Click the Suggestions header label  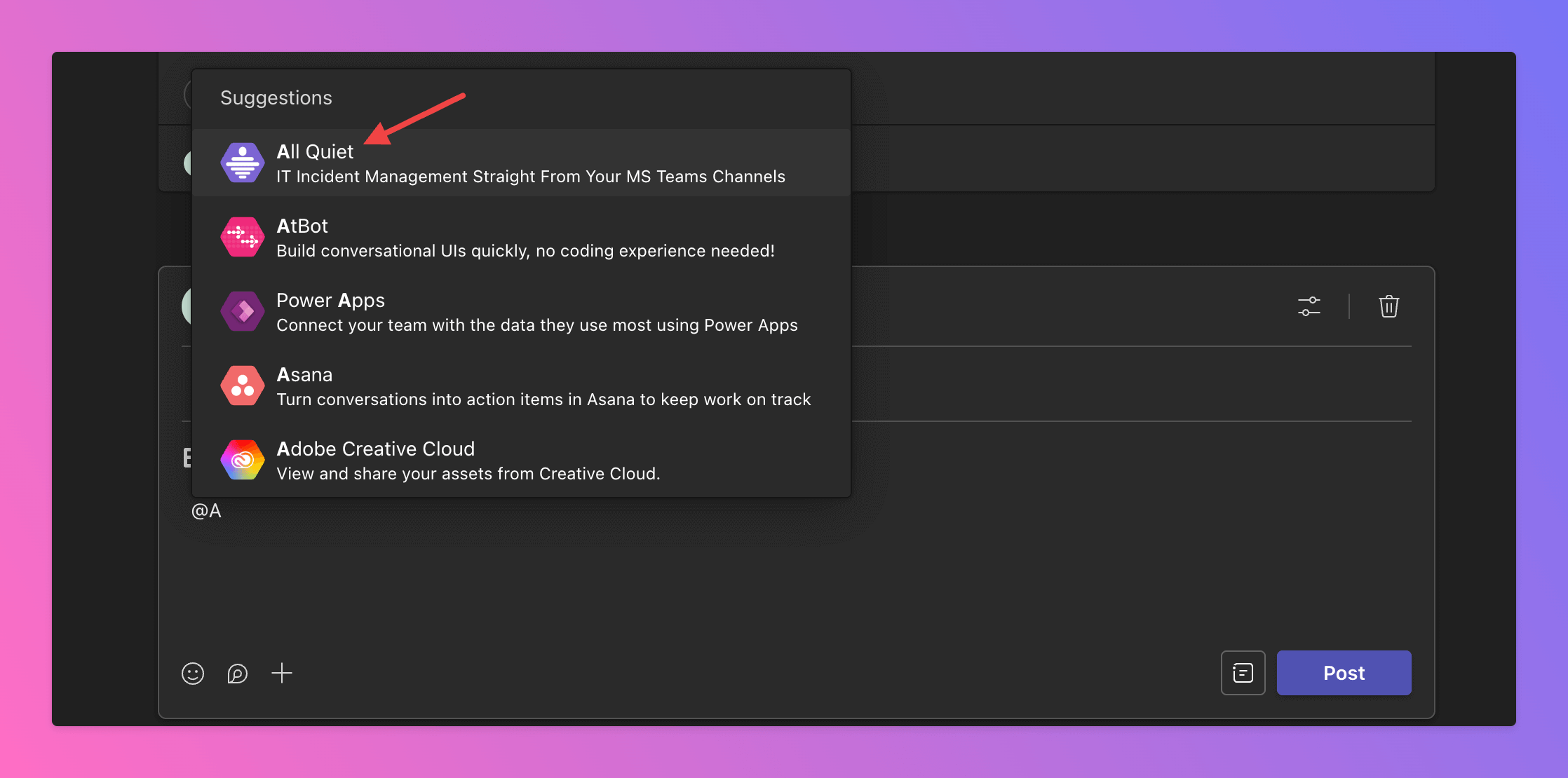pos(276,98)
